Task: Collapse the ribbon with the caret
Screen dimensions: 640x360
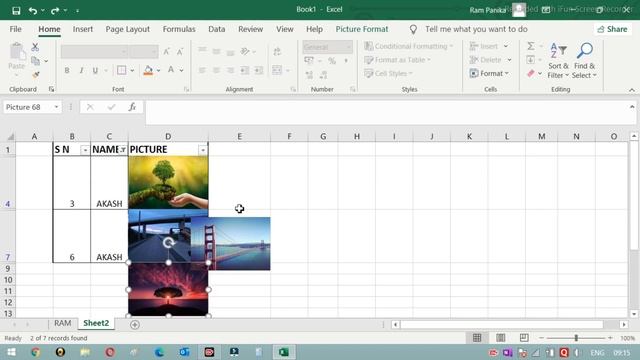Action: (631, 90)
